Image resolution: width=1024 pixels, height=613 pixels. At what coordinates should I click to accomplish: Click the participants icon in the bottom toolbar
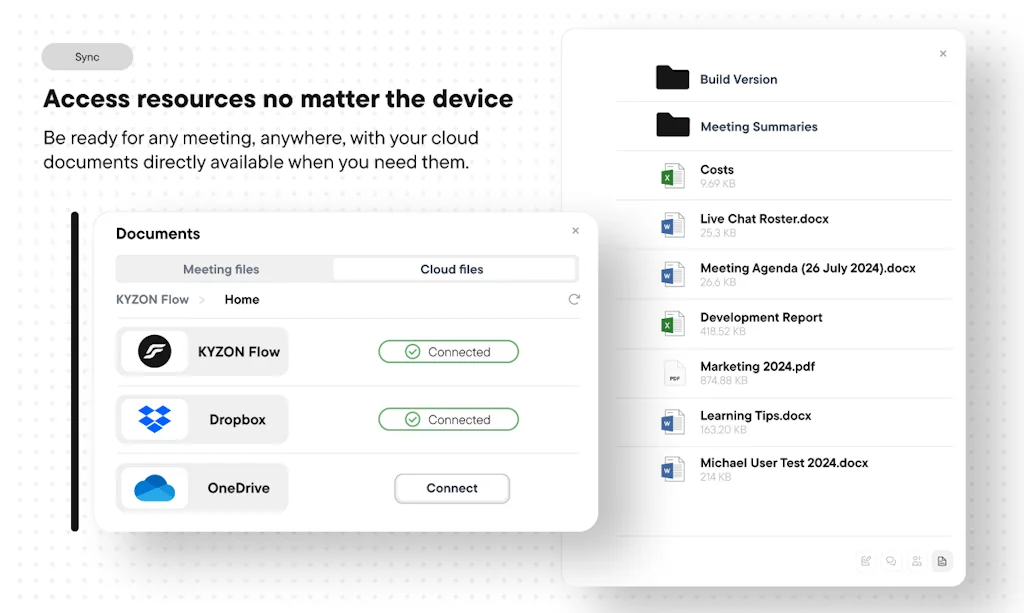point(916,561)
